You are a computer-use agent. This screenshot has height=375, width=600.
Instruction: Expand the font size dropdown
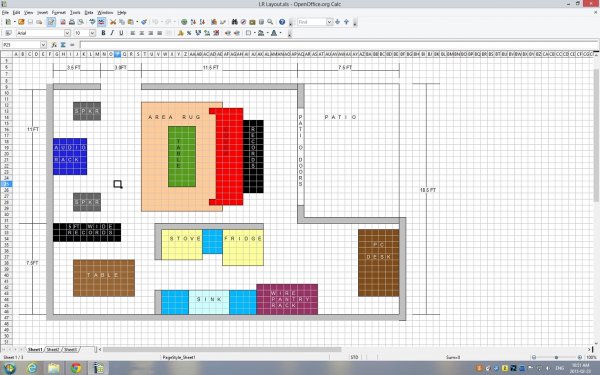tap(92, 33)
